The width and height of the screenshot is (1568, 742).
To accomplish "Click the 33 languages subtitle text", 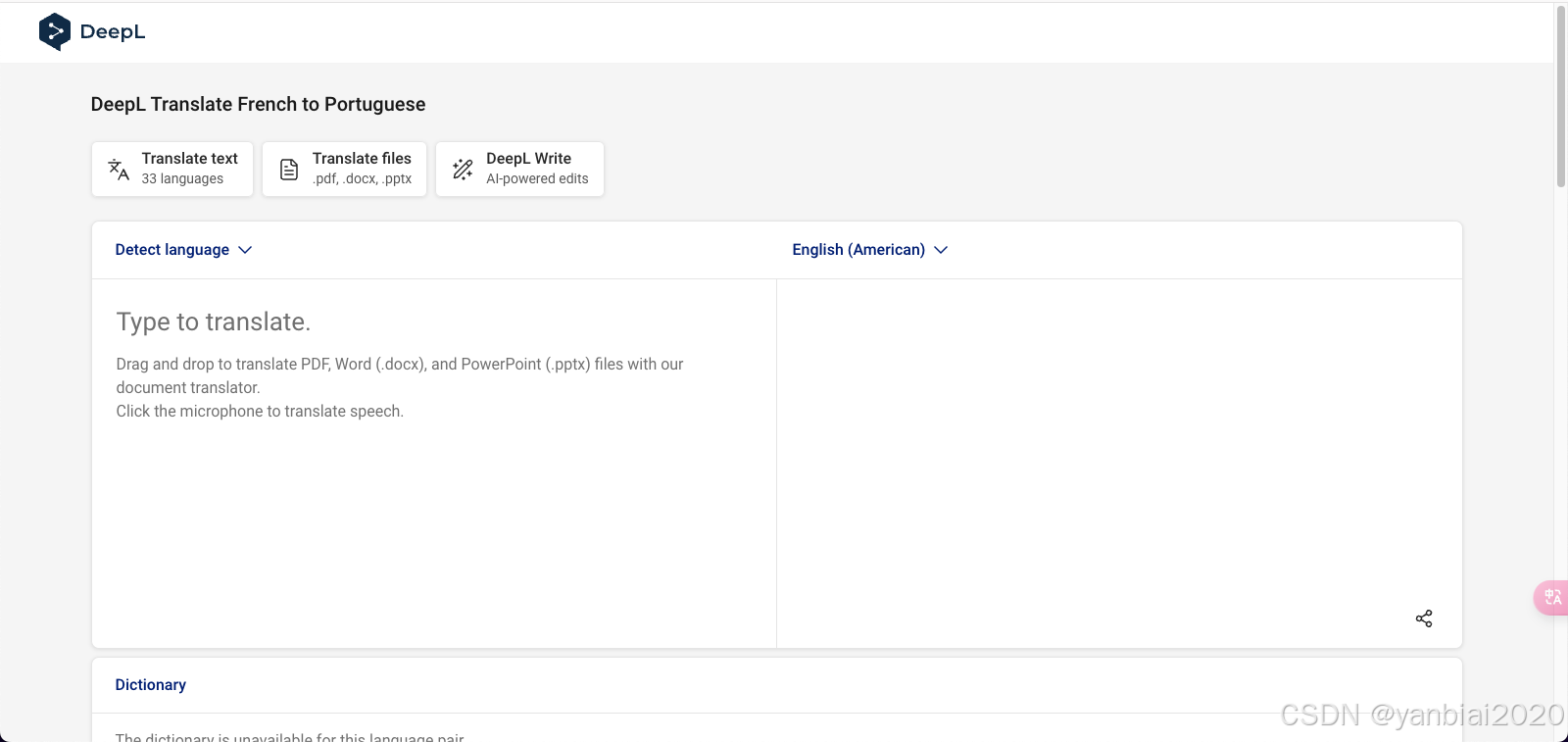I will (x=182, y=179).
